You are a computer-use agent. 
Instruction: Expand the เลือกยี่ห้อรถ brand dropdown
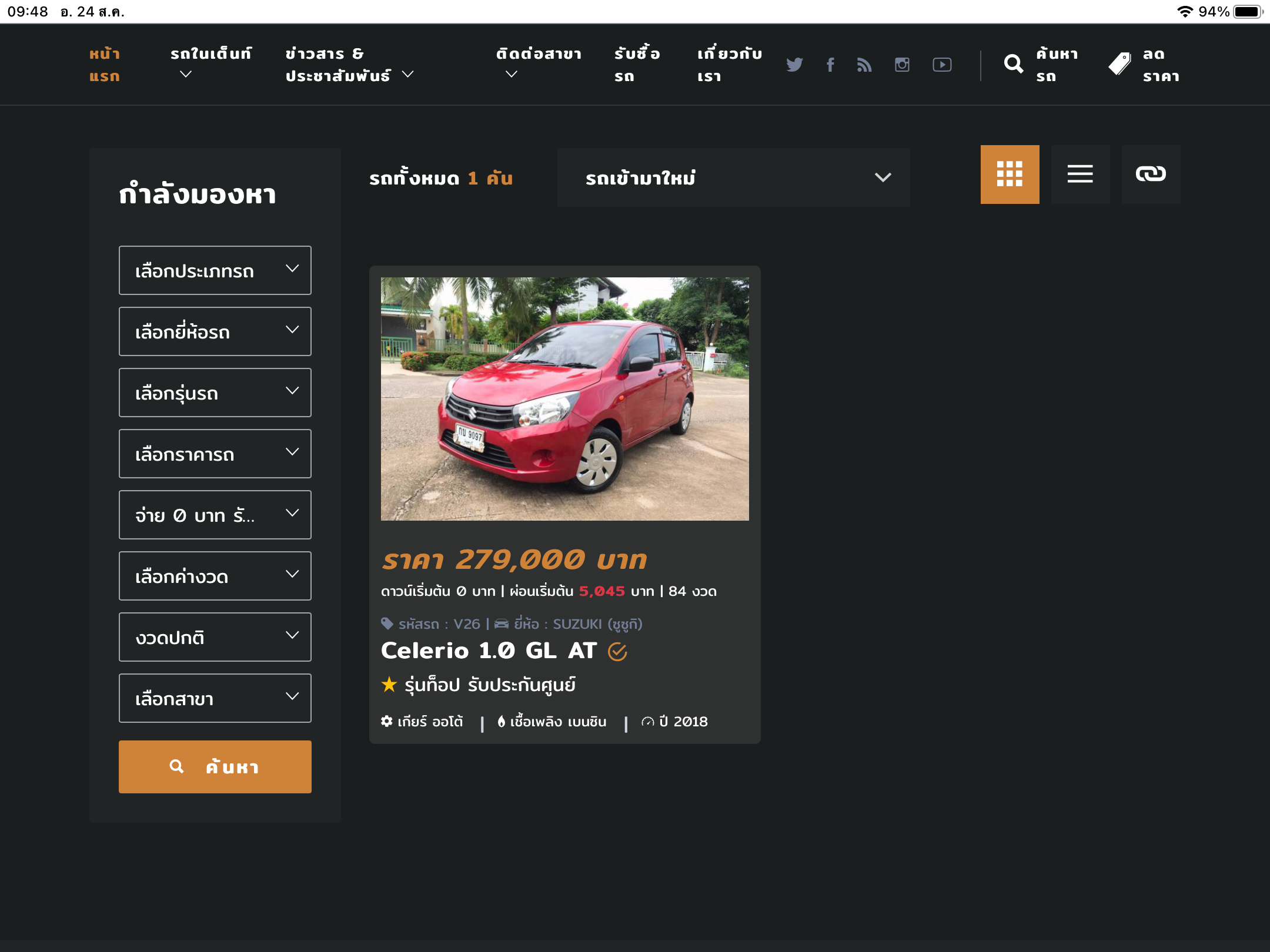tap(215, 331)
